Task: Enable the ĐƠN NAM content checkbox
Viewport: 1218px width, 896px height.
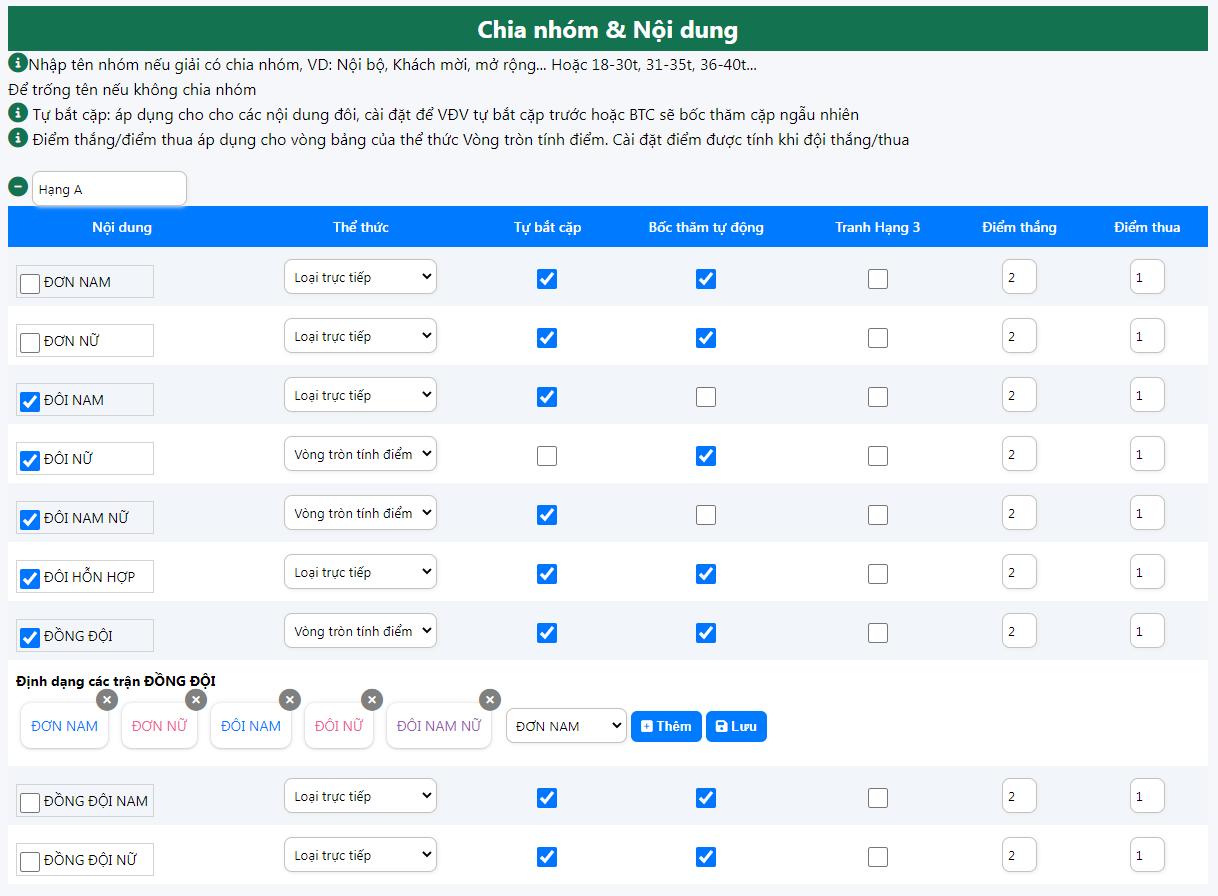Action: point(30,283)
